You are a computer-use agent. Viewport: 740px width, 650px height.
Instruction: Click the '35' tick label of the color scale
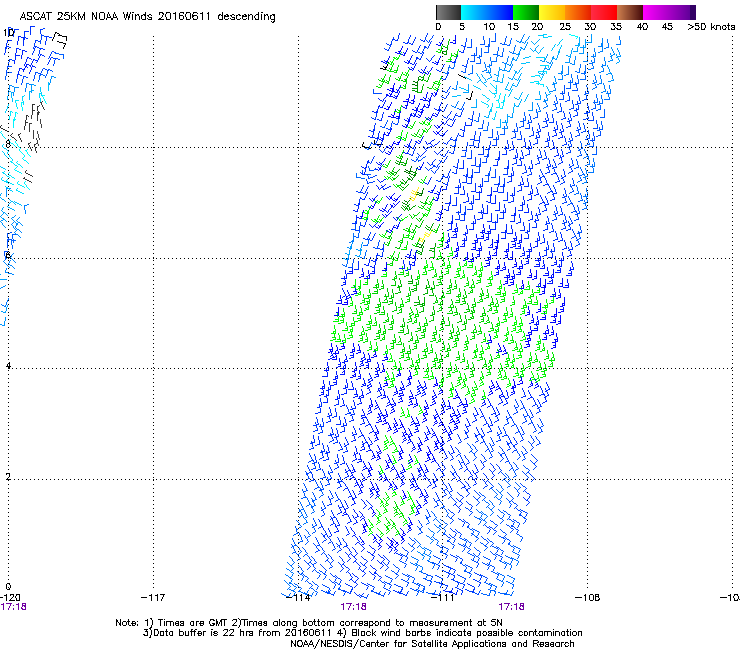[616, 27]
